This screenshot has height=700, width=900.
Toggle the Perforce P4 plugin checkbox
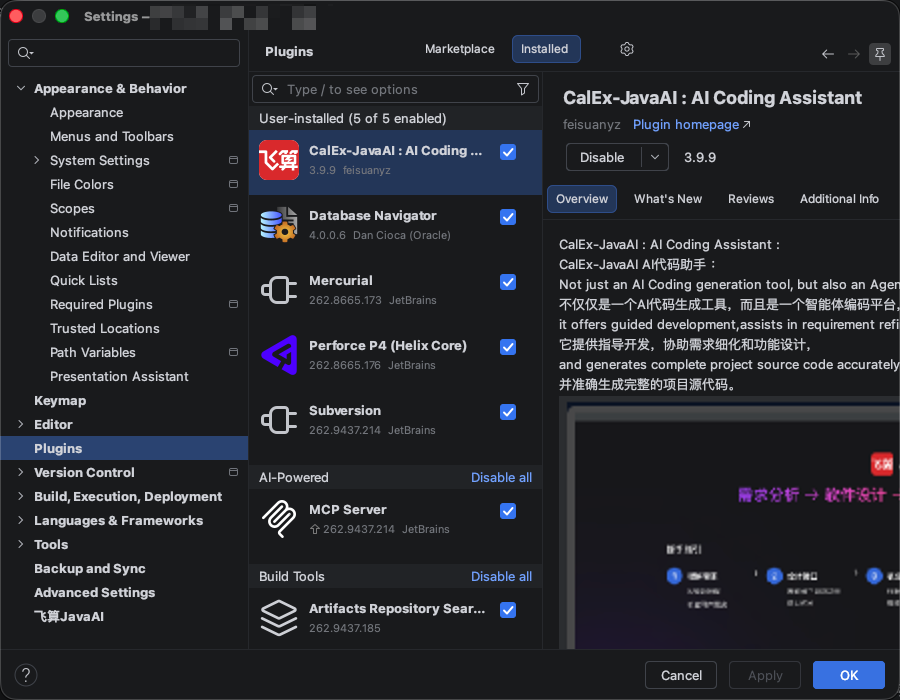[x=508, y=347]
